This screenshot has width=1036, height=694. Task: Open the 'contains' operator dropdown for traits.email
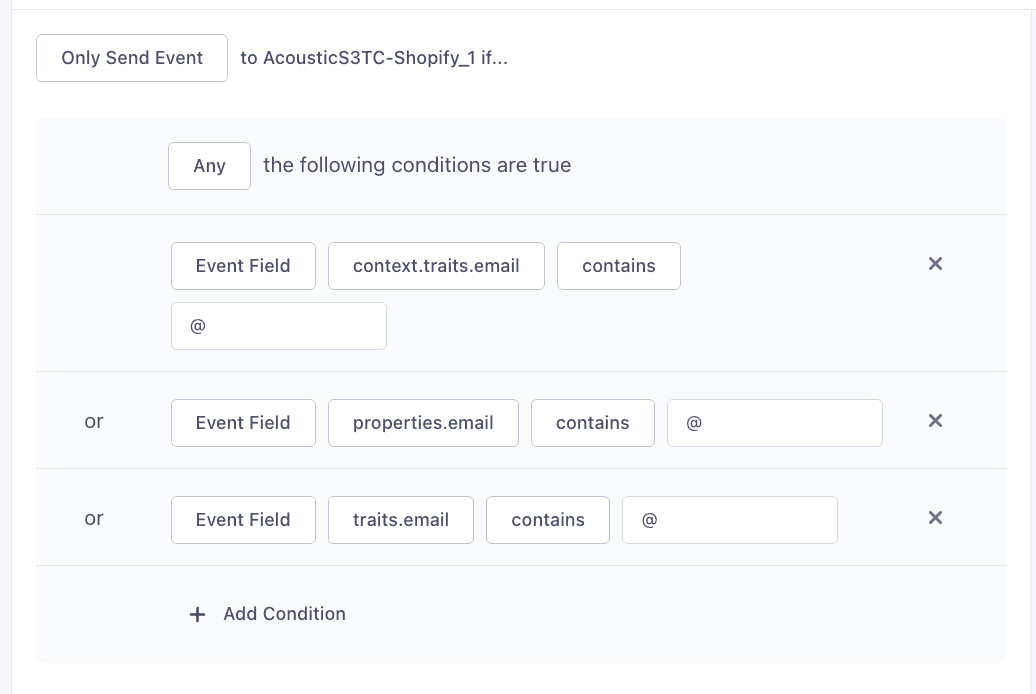tap(547, 519)
